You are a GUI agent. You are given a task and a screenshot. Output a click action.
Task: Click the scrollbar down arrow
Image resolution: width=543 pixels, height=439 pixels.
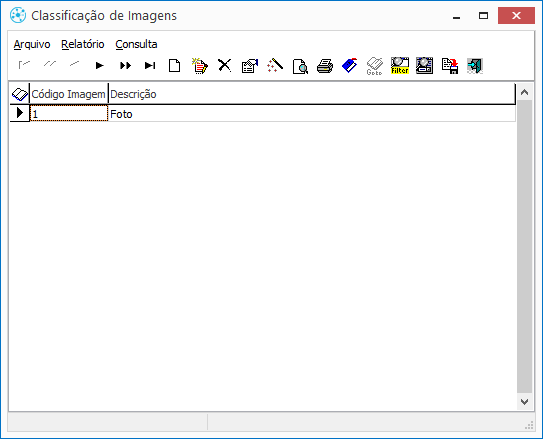pyautogui.click(x=524, y=402)
